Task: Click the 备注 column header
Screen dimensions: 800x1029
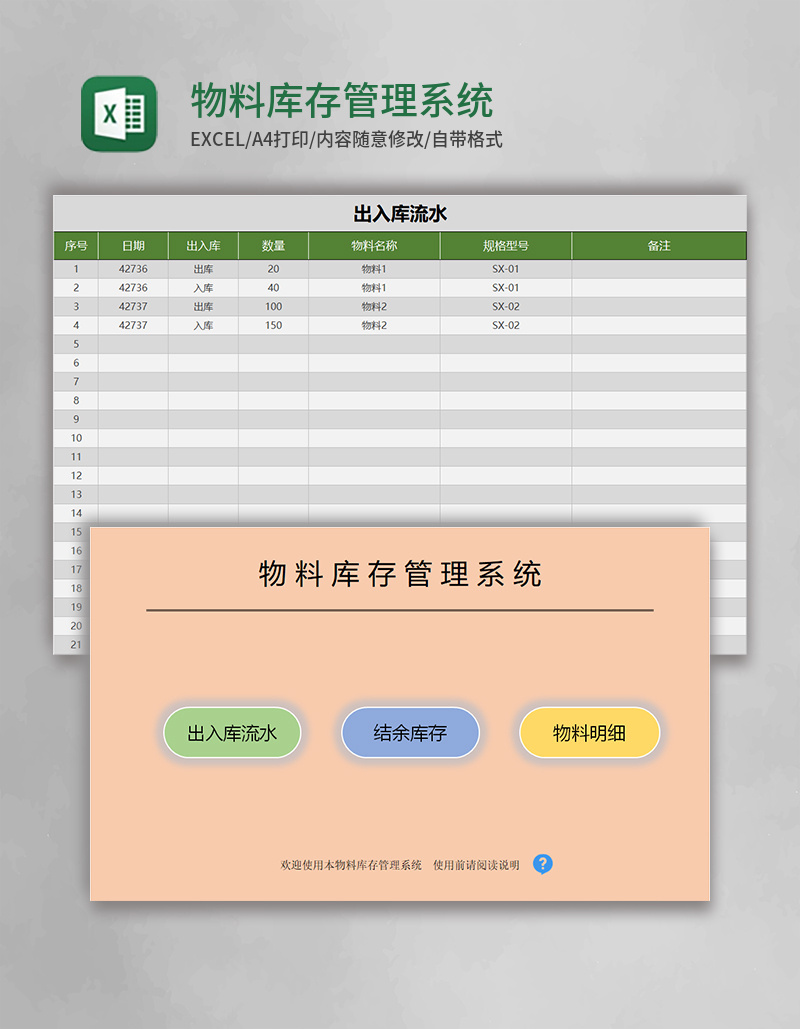Action: 659,245
